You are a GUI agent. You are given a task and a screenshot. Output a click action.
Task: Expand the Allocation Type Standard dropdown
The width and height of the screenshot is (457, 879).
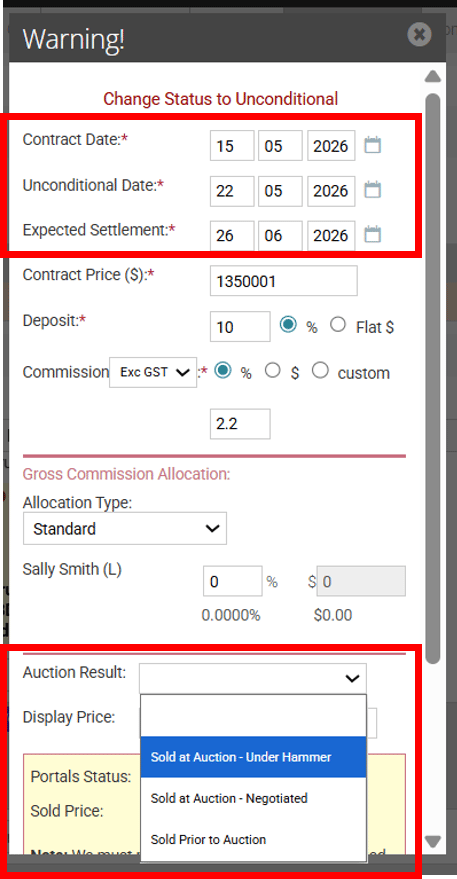tap(125, 528)
